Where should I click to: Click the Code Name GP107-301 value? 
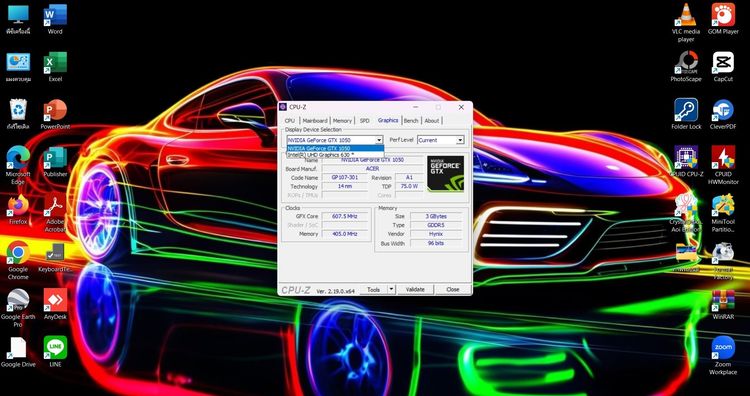pos(344,177)
